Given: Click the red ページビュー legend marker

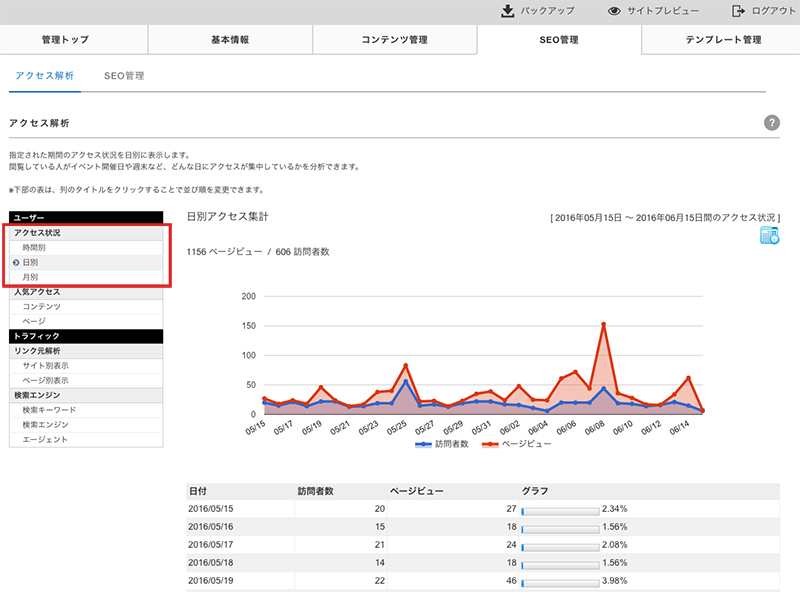Looking at the screenshot, I should (x=489, y=442).
